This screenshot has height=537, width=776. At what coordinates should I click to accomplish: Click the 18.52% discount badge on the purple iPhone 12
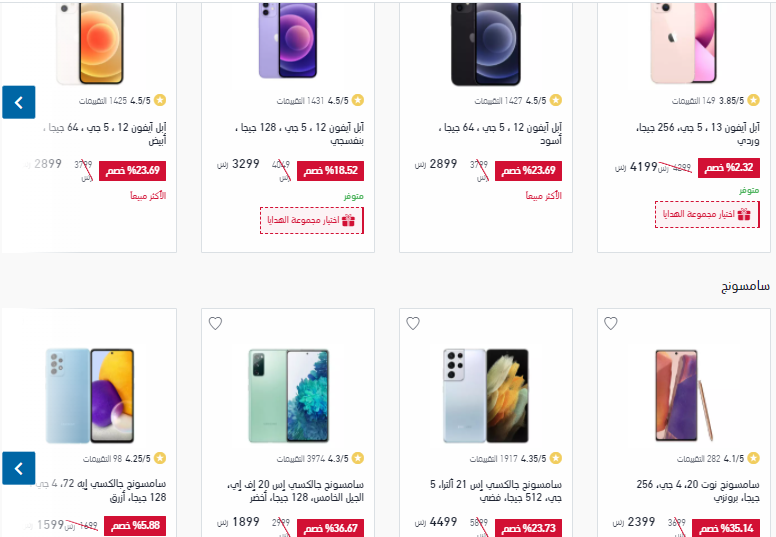tap(331, 171)
